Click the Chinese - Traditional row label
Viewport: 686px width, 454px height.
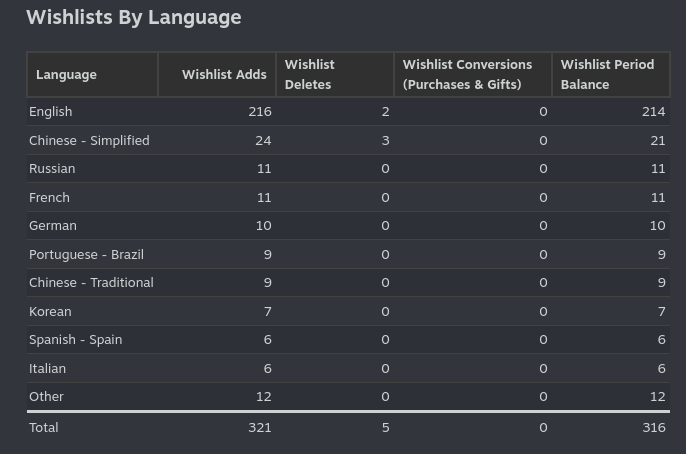[91, 283]
